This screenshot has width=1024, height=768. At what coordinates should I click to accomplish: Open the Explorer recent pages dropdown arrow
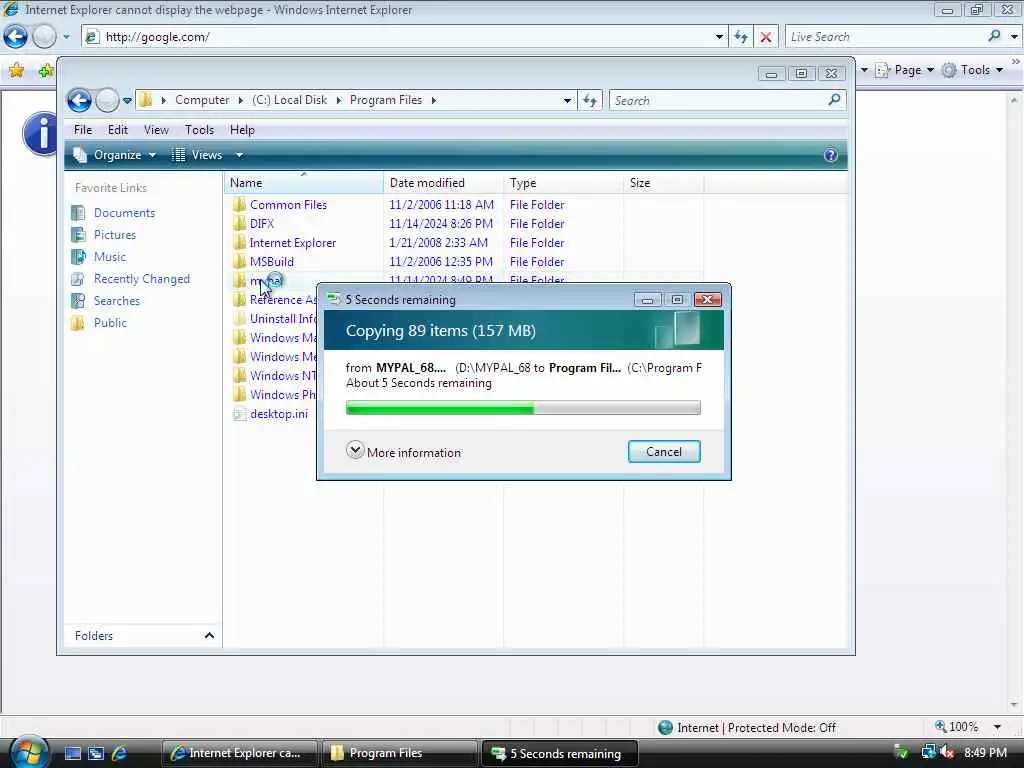[x=127, y=101]
